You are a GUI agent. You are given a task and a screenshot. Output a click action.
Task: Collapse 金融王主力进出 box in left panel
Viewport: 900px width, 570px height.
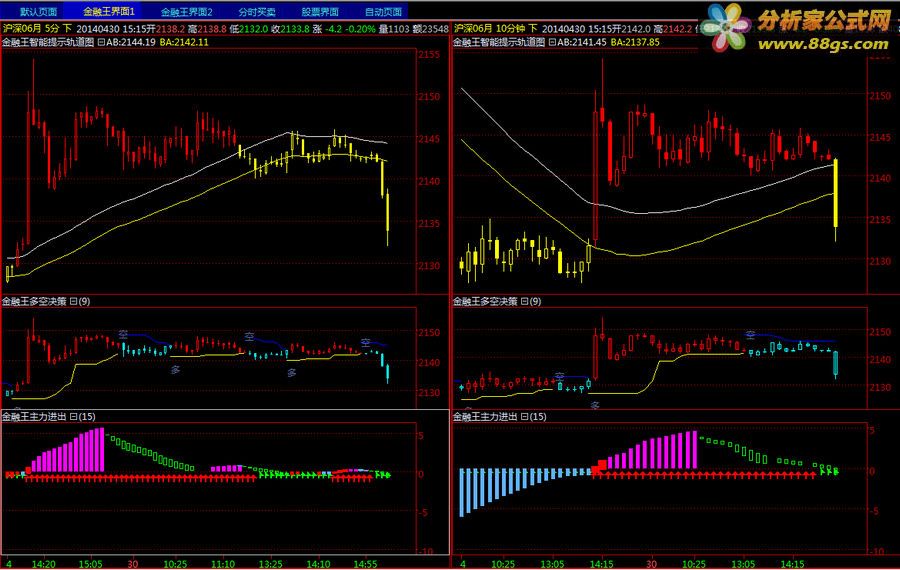coord(73,416)
